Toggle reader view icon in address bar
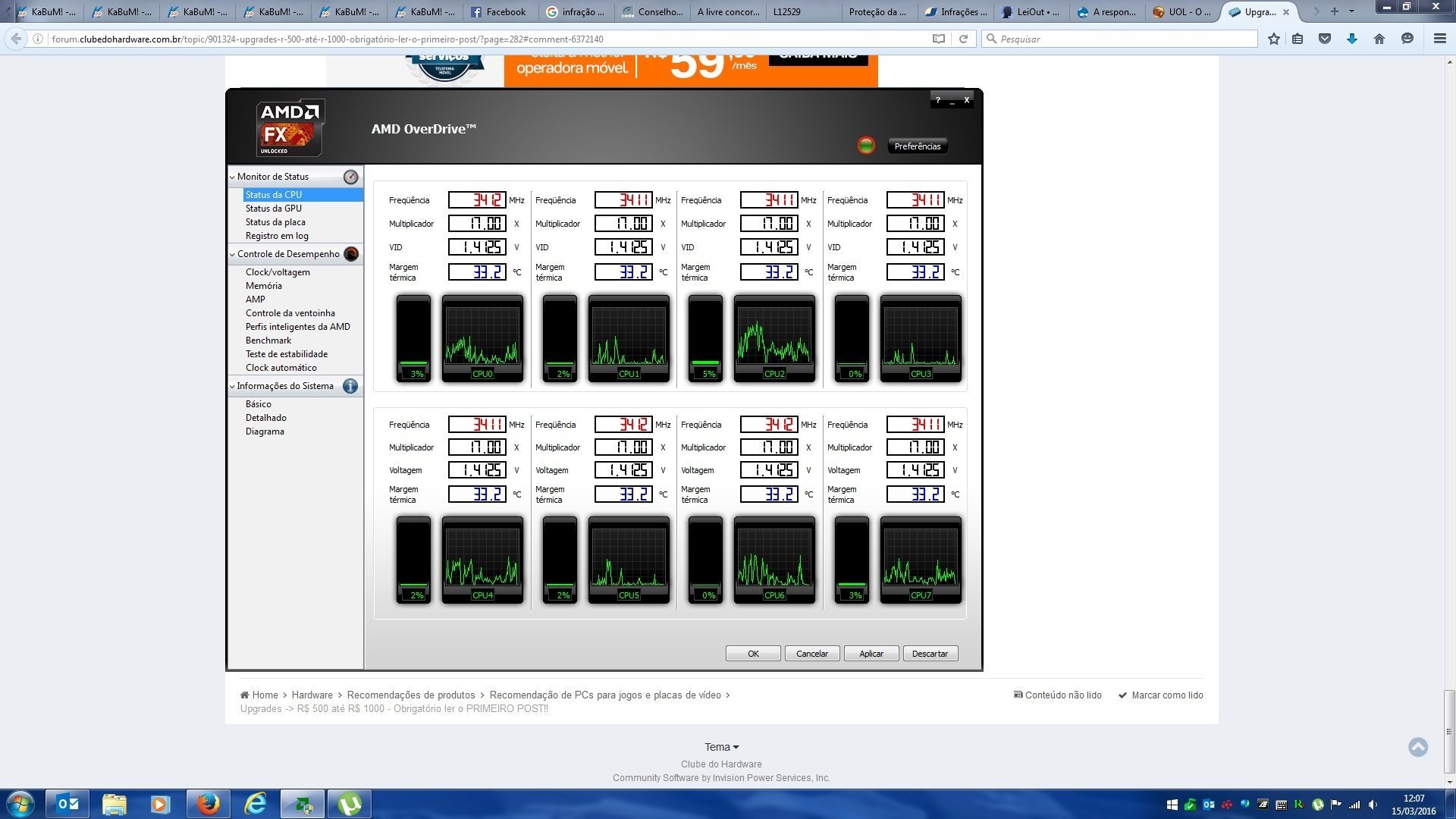1456x819 pixels. click(939, 39)
